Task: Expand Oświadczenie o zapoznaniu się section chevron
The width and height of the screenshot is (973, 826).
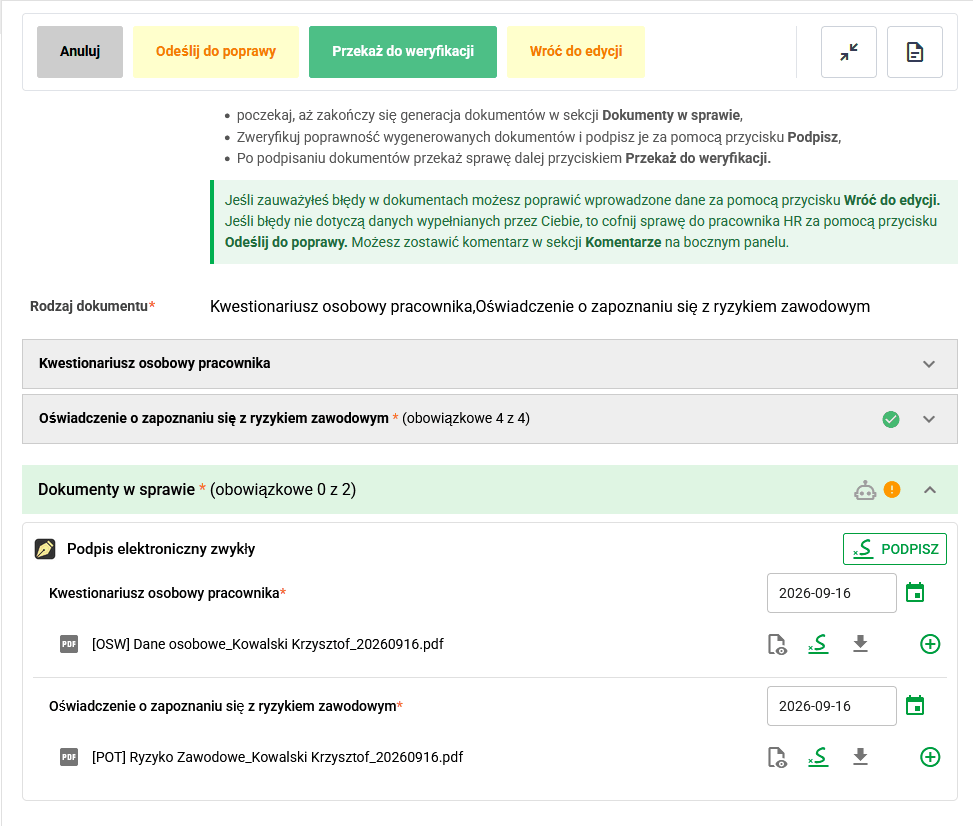Action: pos(928,420)
